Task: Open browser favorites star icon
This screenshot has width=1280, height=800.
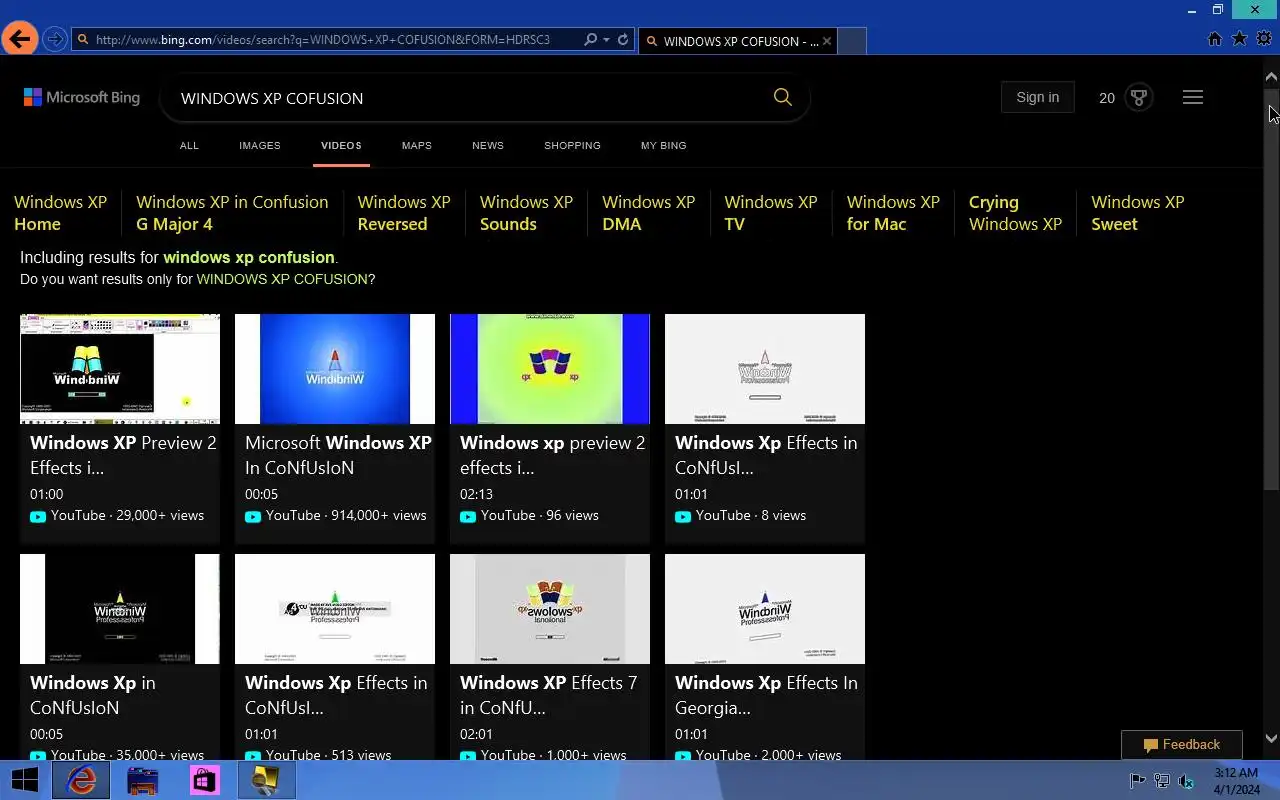Action: [x=1239, y=39]
